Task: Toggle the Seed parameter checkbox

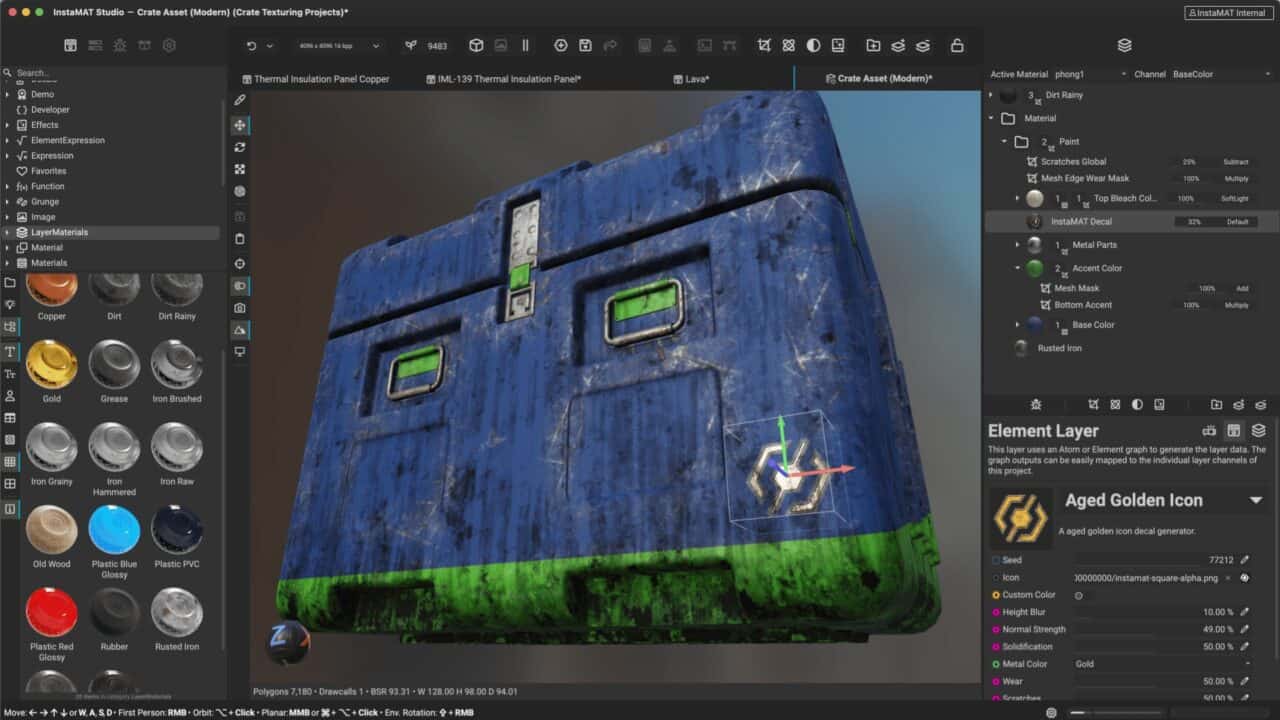Action: [x=996, y=561]
